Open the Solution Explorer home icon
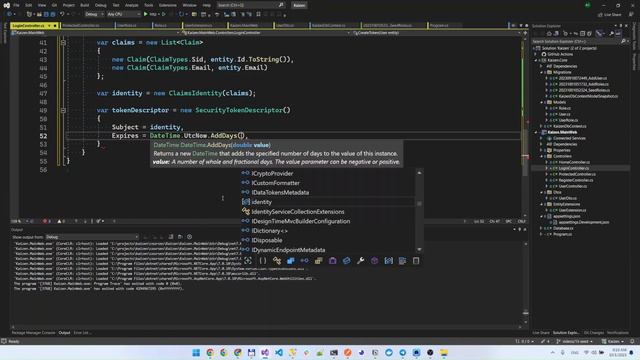The image size is (640, 360). coord(549,33)
